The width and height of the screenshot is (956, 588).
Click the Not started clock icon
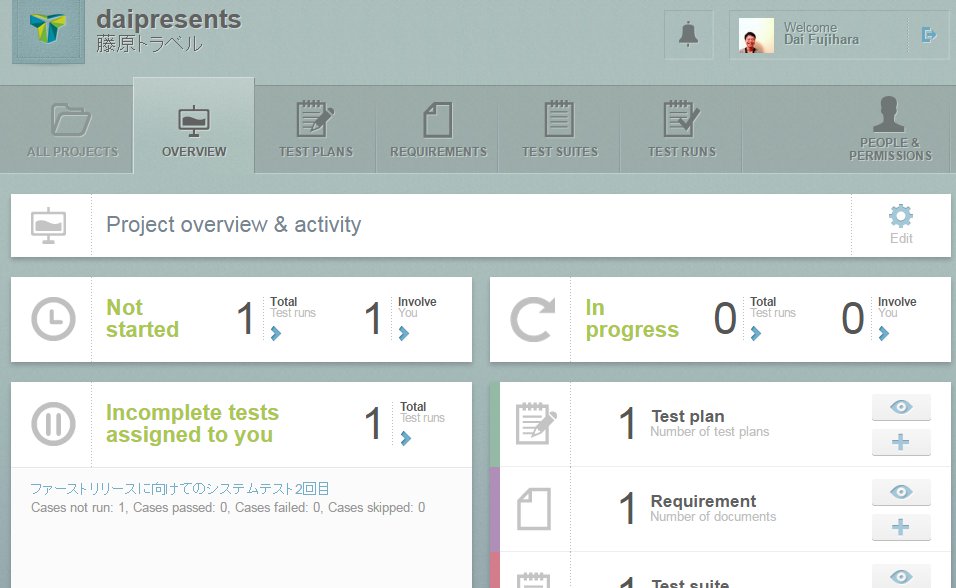click(52, 320)
